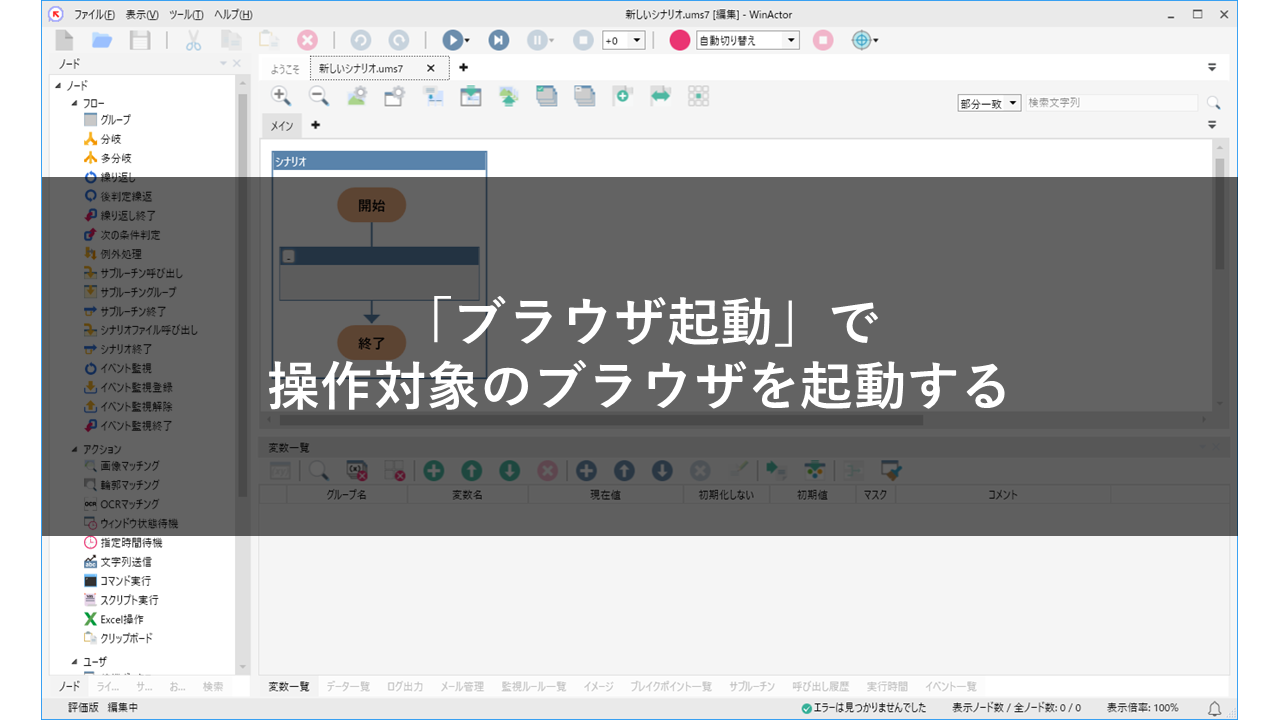This screenshot has width=1280, height=720.
Task: Open a scenario file with the folder icon
Action: (102, 40)
